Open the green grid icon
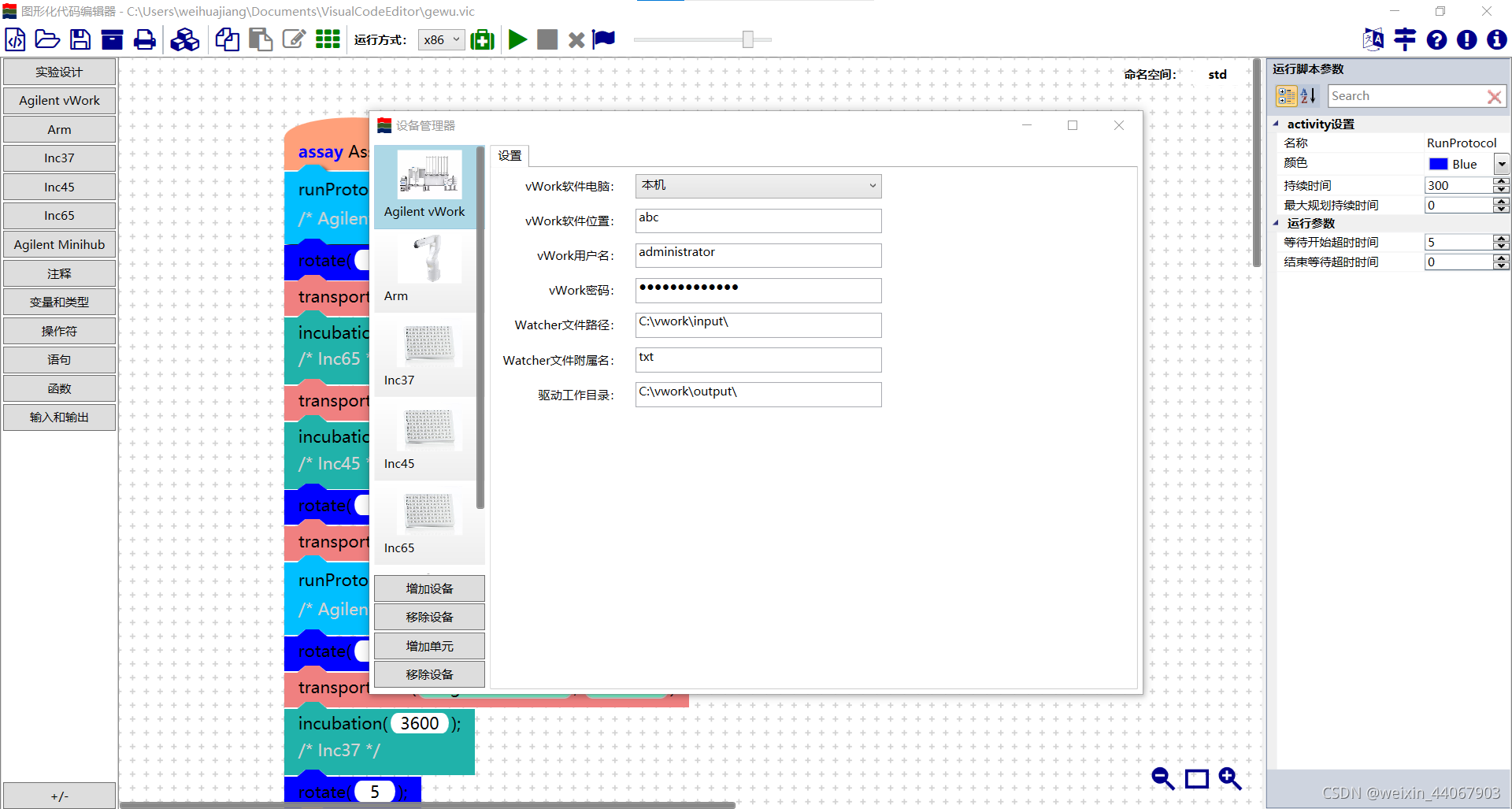Viewport: 1512px width, 809px height. [328, 39]
